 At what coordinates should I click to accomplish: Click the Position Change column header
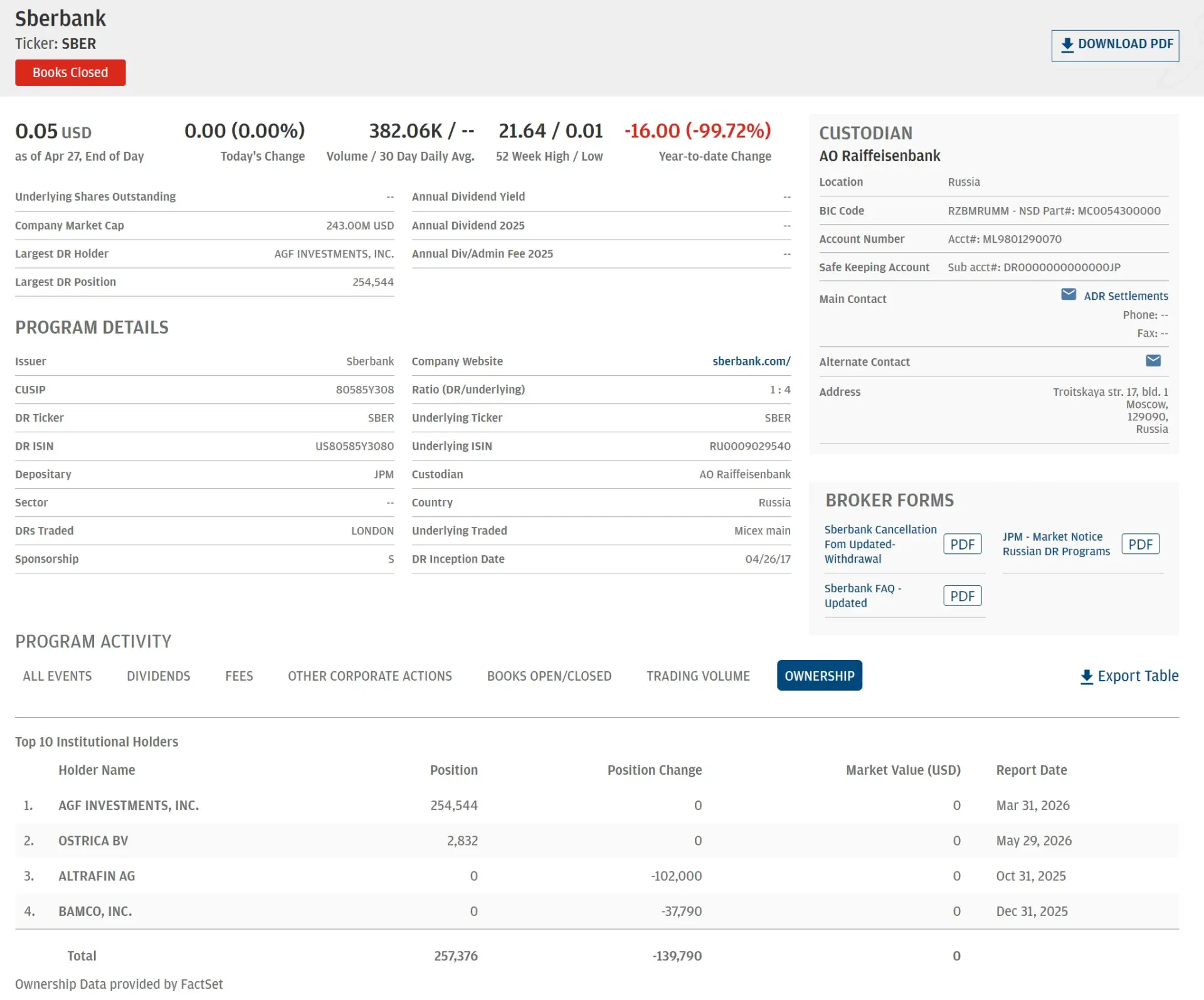click(x=655, y=770)
